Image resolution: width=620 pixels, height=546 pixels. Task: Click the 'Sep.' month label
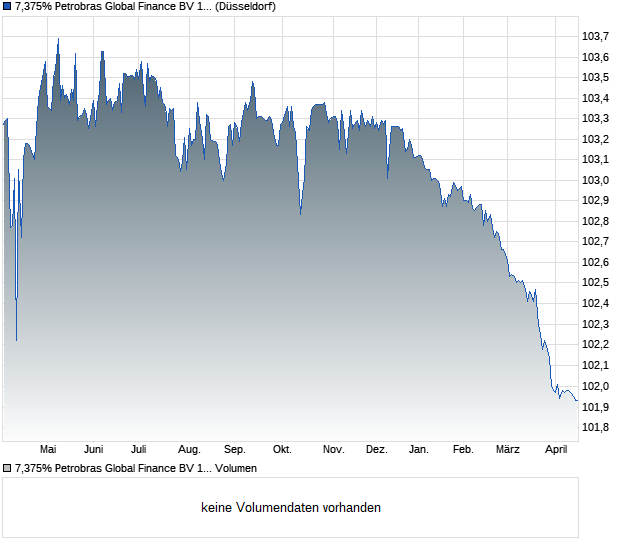point(234,450)
